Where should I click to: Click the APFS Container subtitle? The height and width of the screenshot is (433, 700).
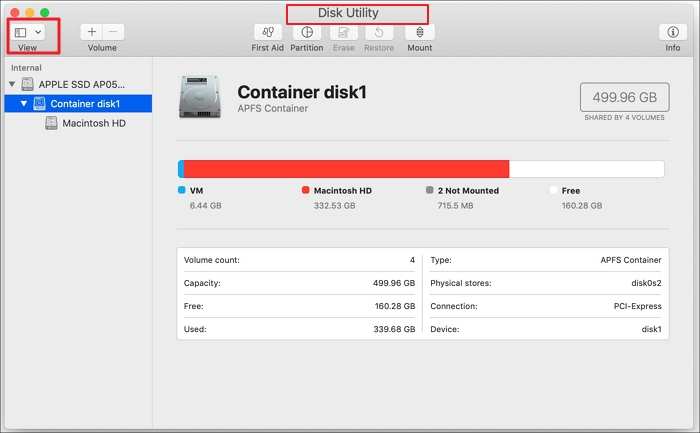[x=273, y=108]
